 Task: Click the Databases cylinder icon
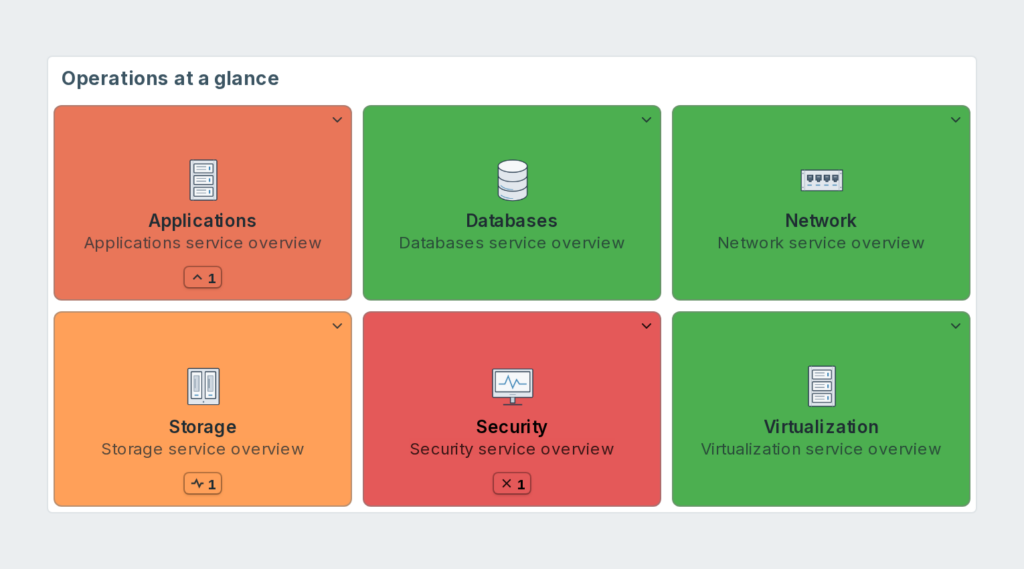(x=512, y=180)
